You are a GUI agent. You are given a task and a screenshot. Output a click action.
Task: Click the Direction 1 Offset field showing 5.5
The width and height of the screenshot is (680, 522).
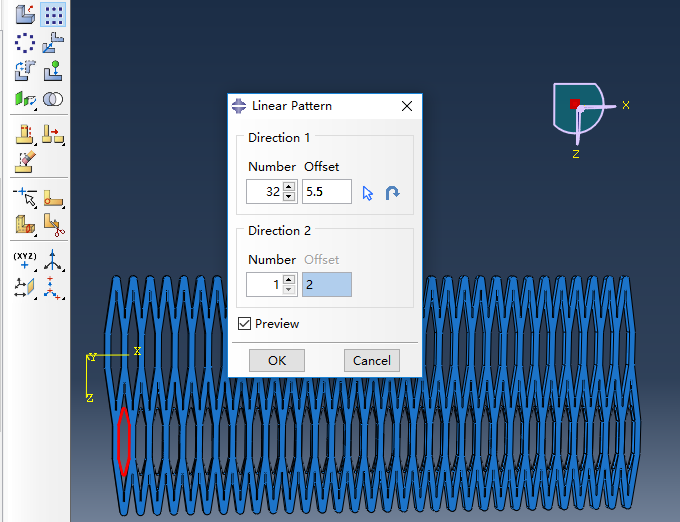[327, 192]
